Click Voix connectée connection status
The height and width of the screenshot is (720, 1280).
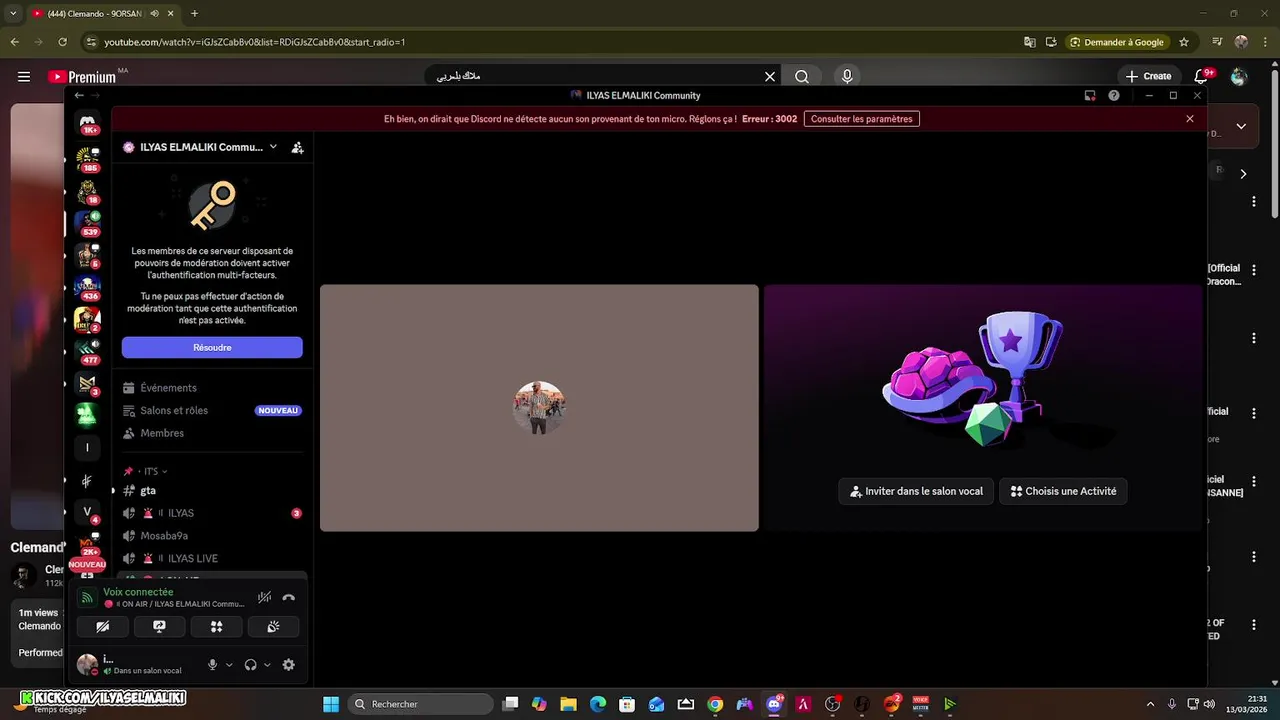[138, 592]
